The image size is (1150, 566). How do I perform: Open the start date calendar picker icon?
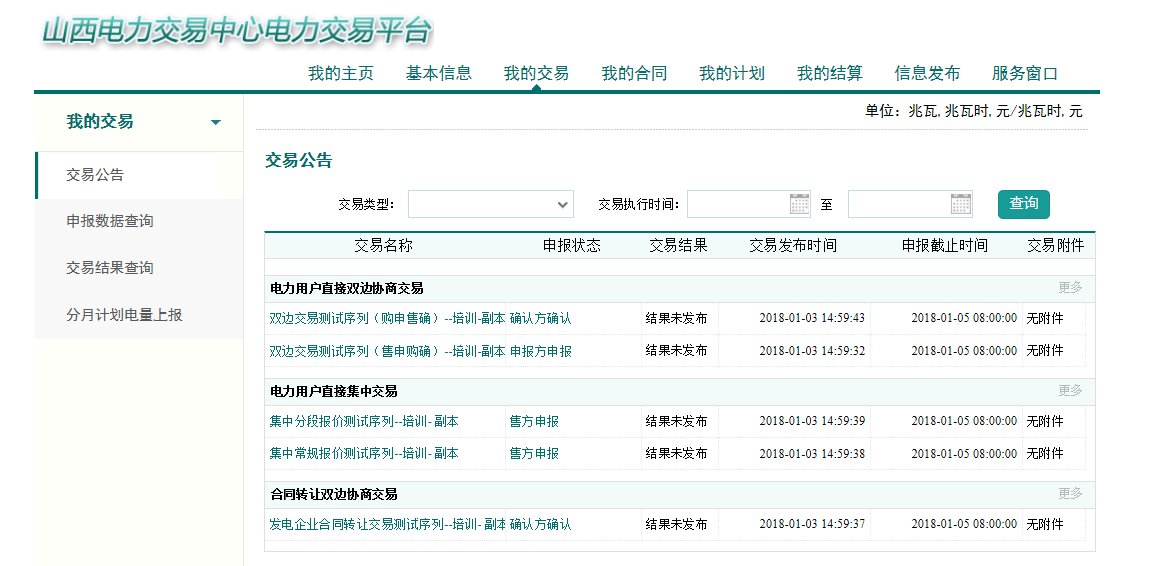point(799,204)
